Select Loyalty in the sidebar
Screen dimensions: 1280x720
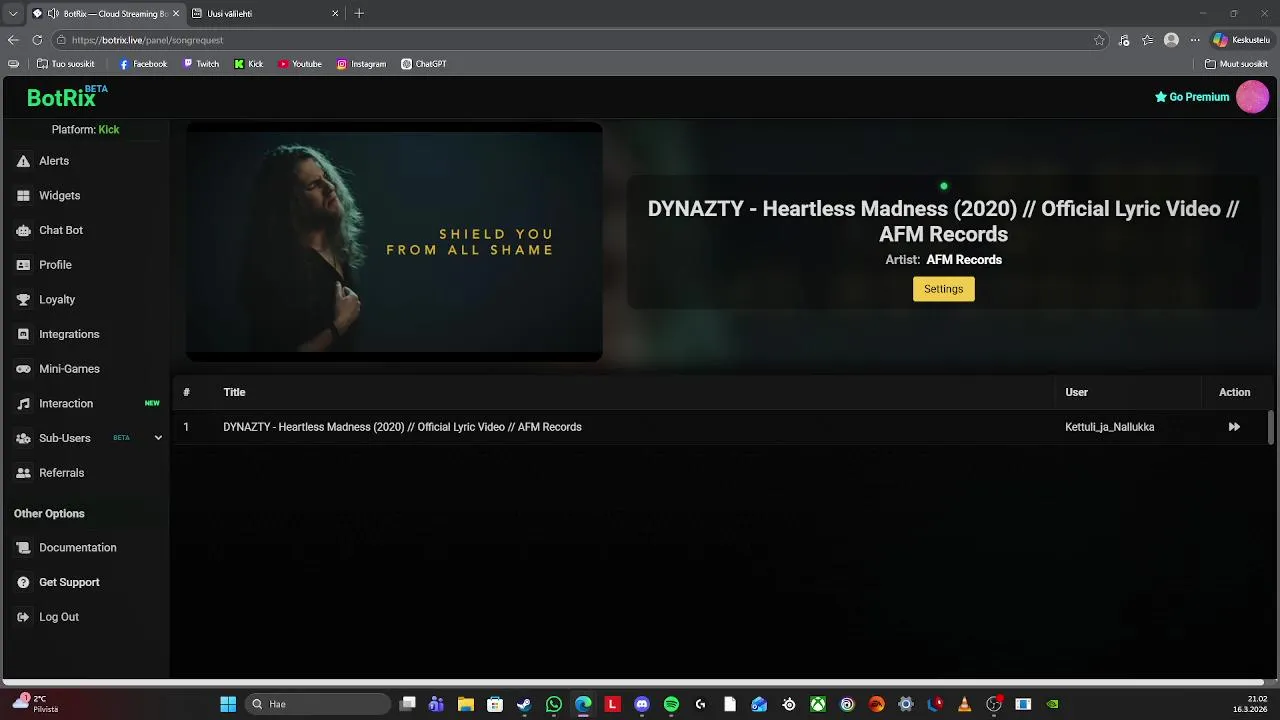[x=57, y=300]
